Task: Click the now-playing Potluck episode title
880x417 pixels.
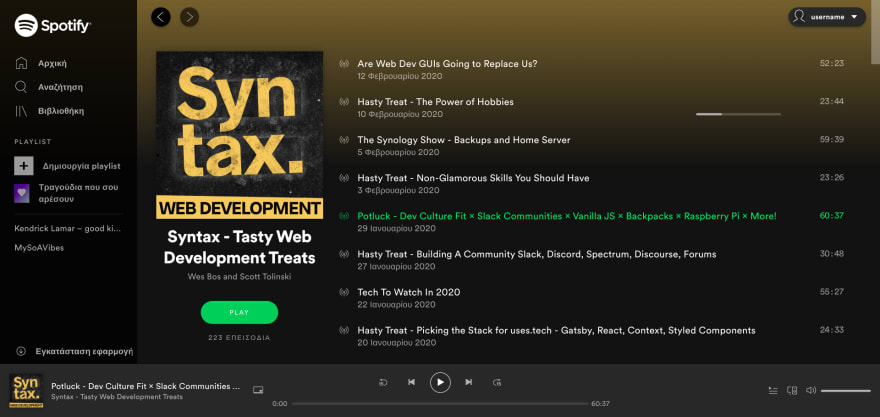Action: click(146, 386)
